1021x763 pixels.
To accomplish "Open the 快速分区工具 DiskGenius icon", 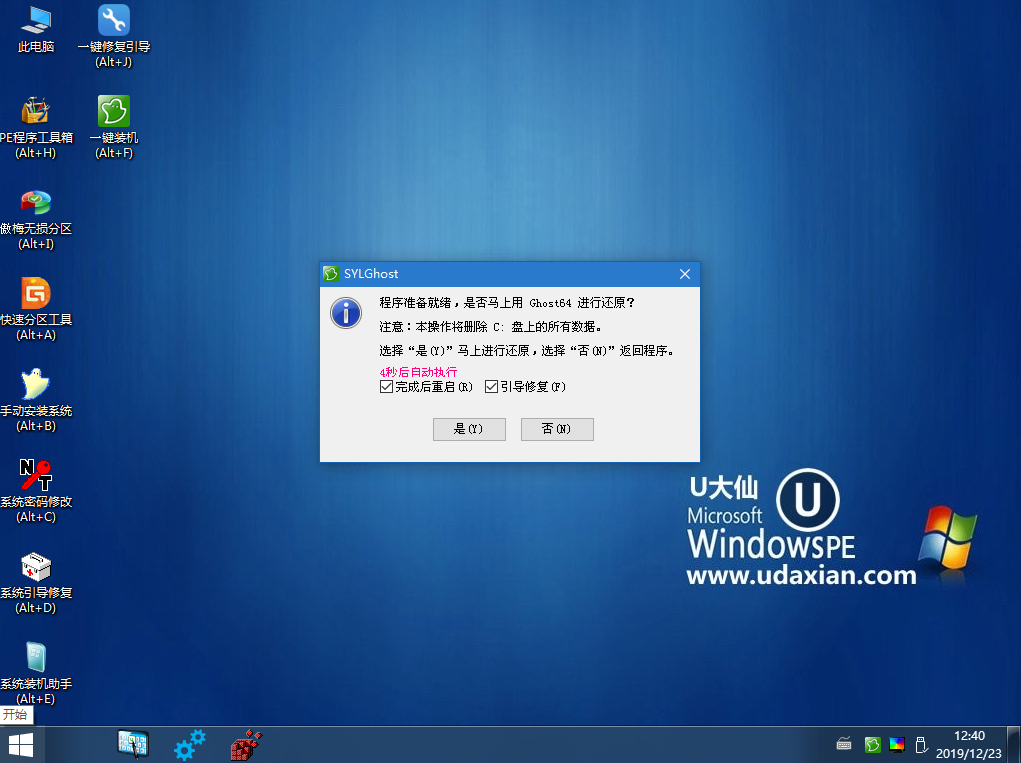I will (x=36, y=294).
